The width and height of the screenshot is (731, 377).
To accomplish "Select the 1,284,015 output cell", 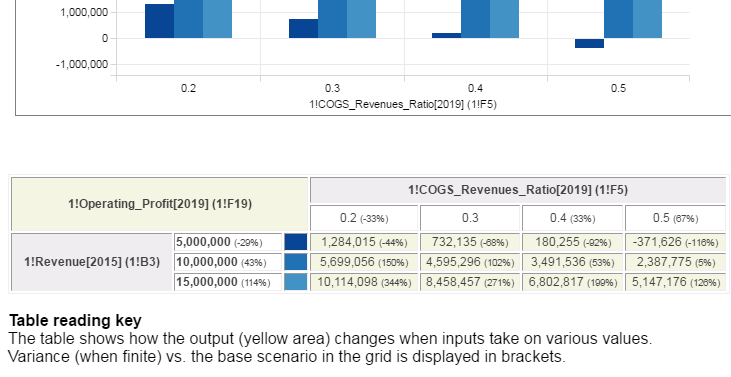I will tap(364, 242).
